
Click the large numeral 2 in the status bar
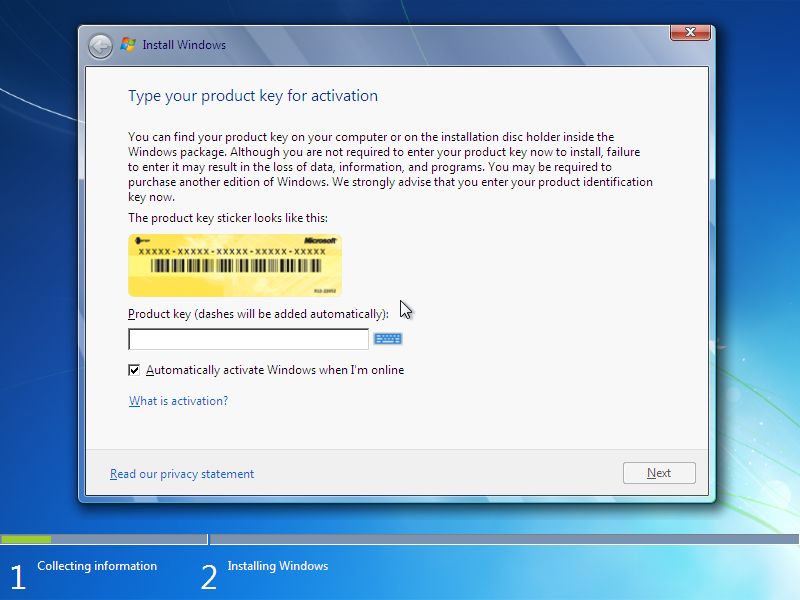[x=208, y=576]
